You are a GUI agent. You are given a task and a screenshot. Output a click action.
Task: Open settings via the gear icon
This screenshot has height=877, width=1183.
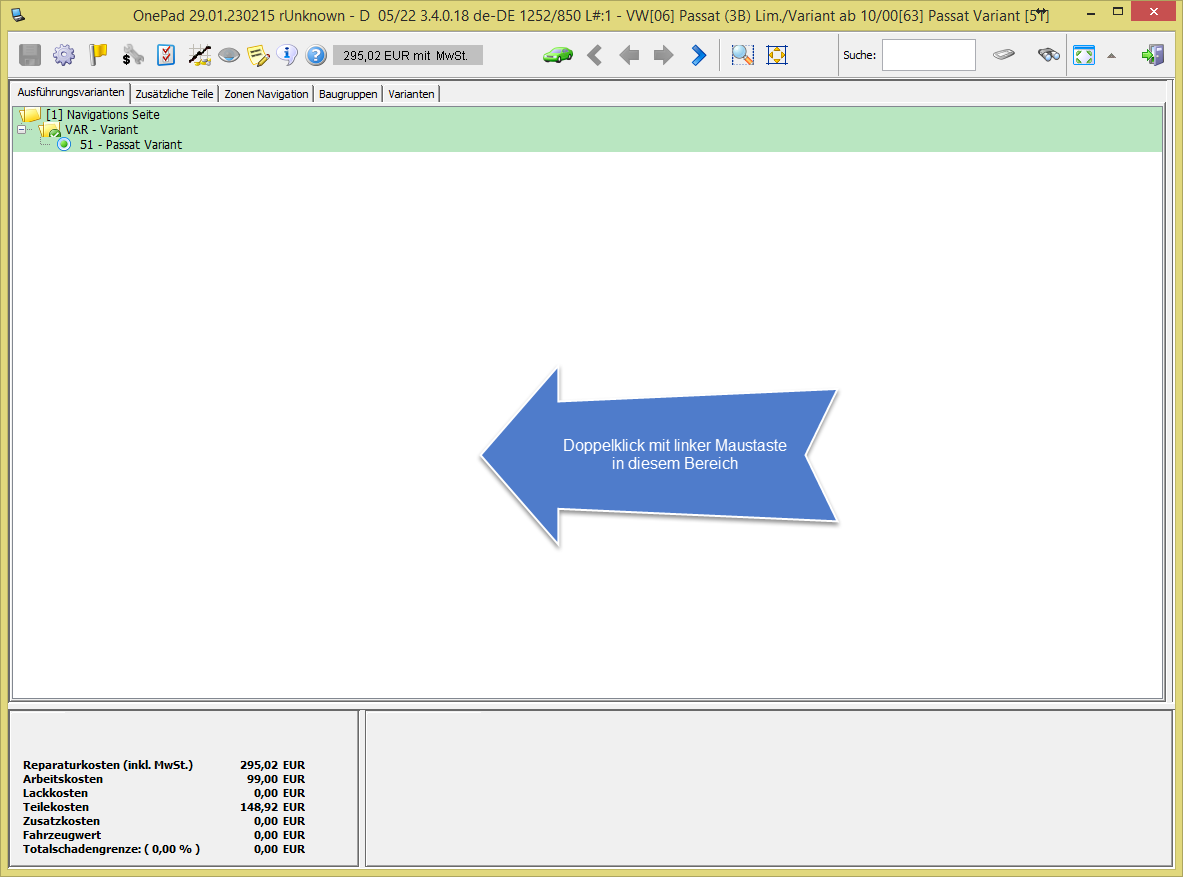pyautogui.click(x=64, y=55)
